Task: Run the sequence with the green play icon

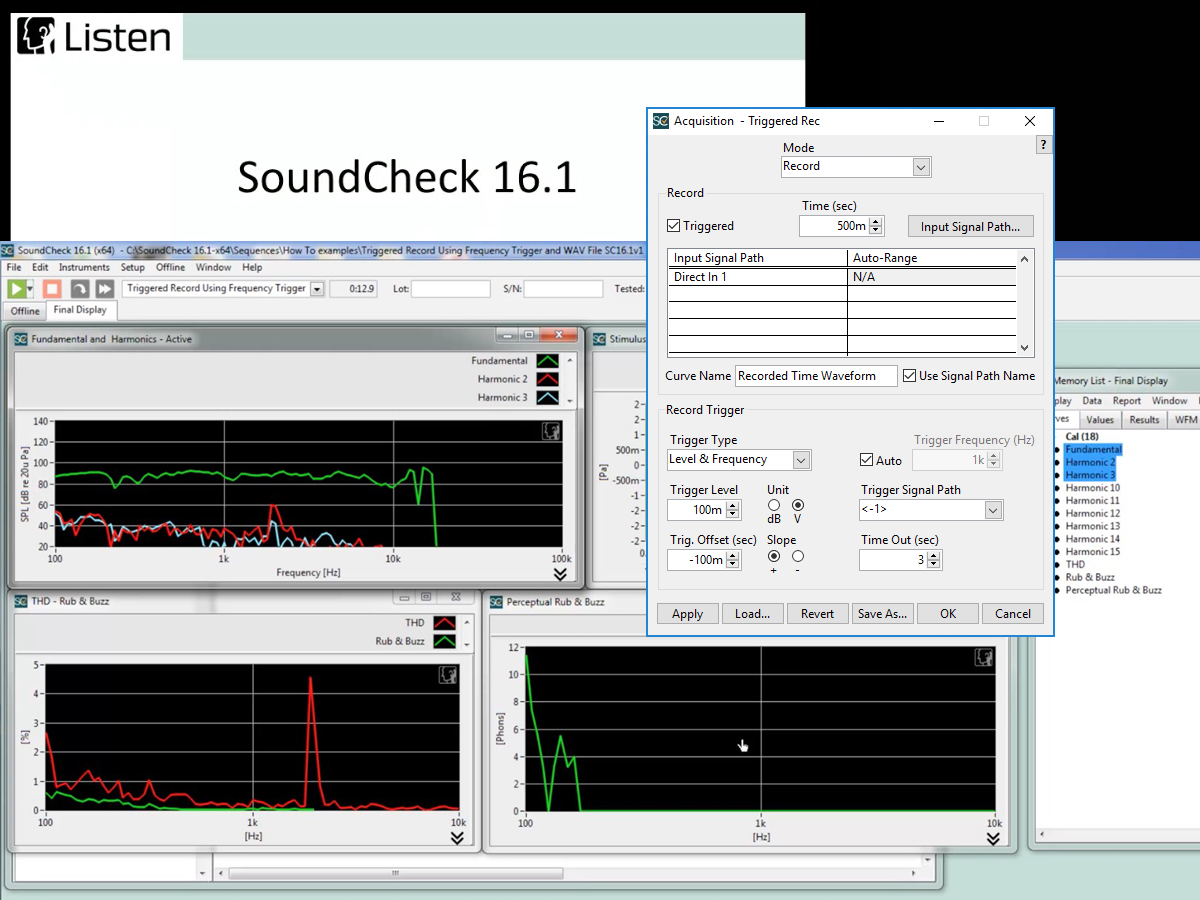Action: pyautogui.click(x=17, y=288)
